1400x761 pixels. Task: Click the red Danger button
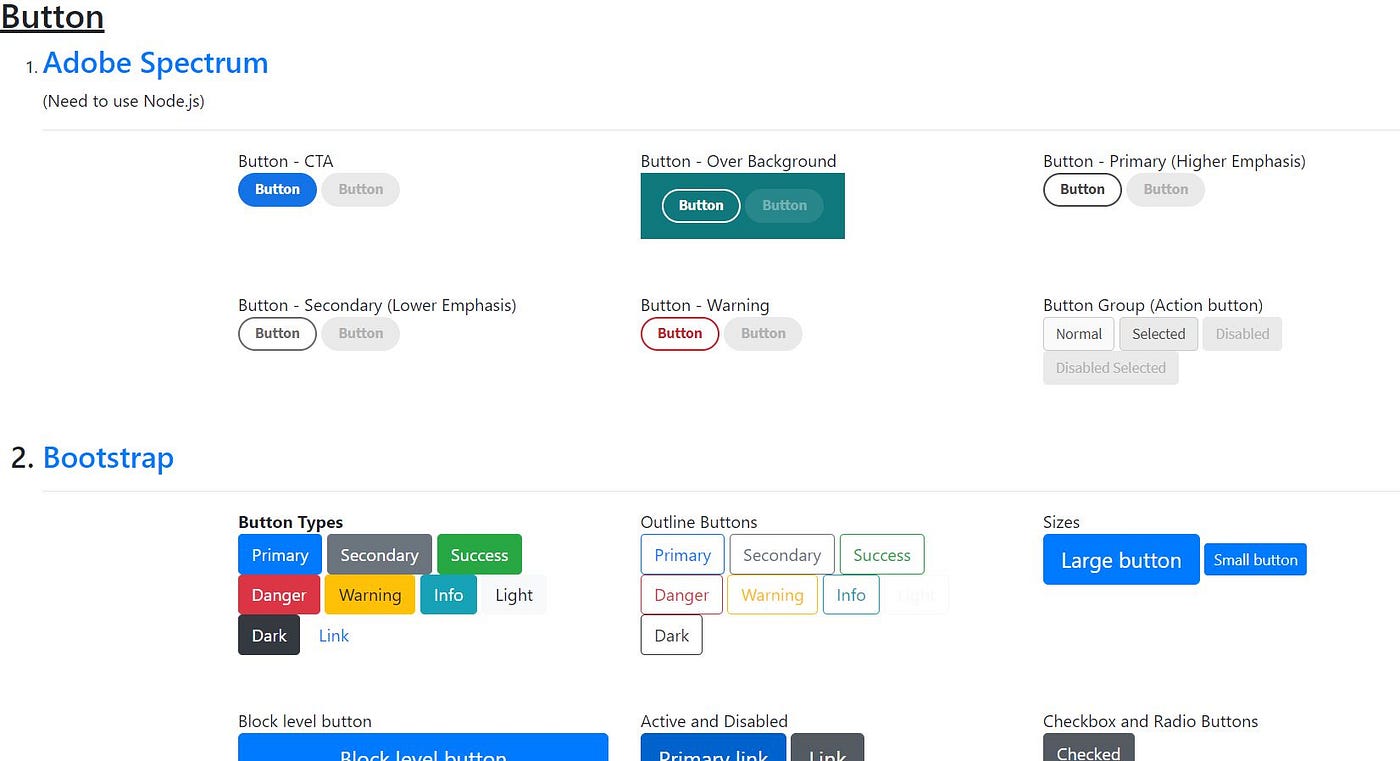tap(278, 594)
